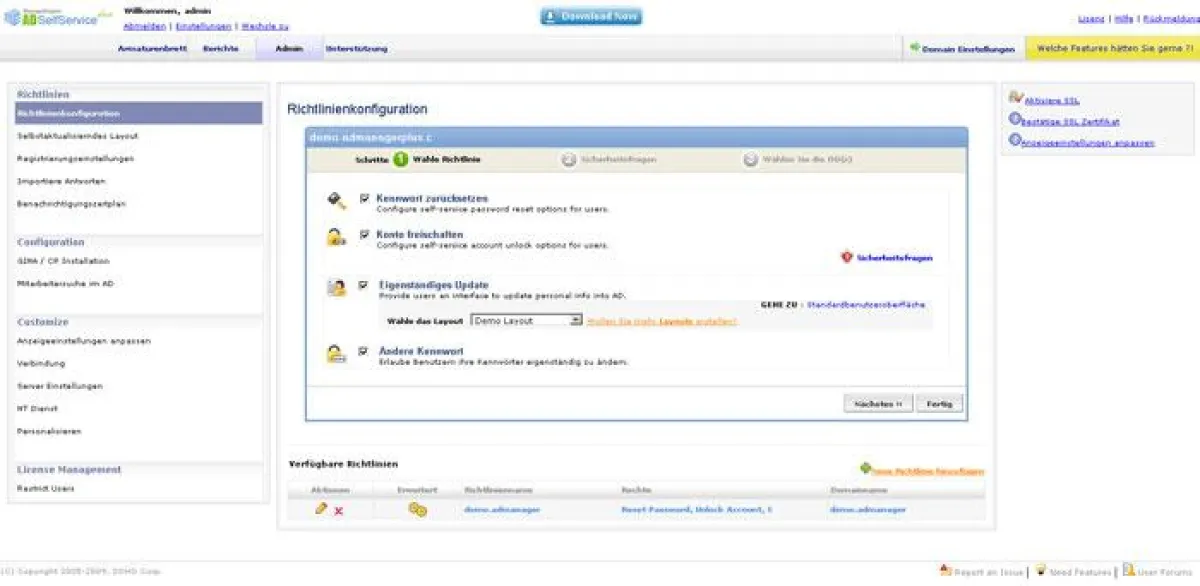Click the Einstellungen link at top
This screenshot has height=586, width=1200.
coord(204,25)
